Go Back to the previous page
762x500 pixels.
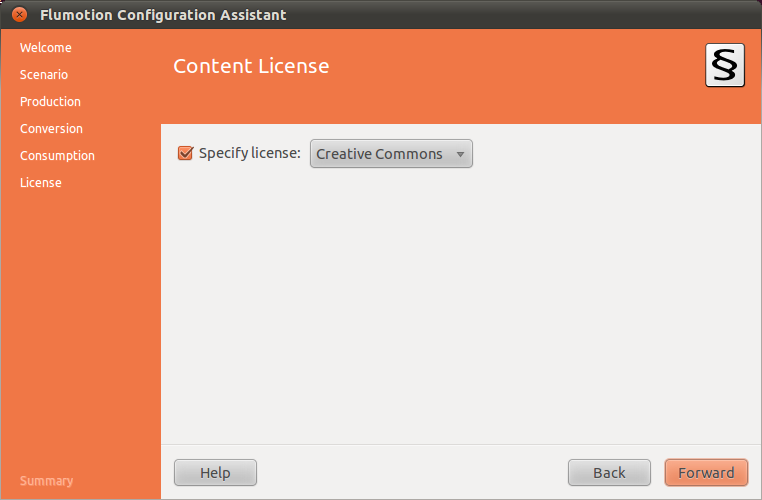click(609, 473)
